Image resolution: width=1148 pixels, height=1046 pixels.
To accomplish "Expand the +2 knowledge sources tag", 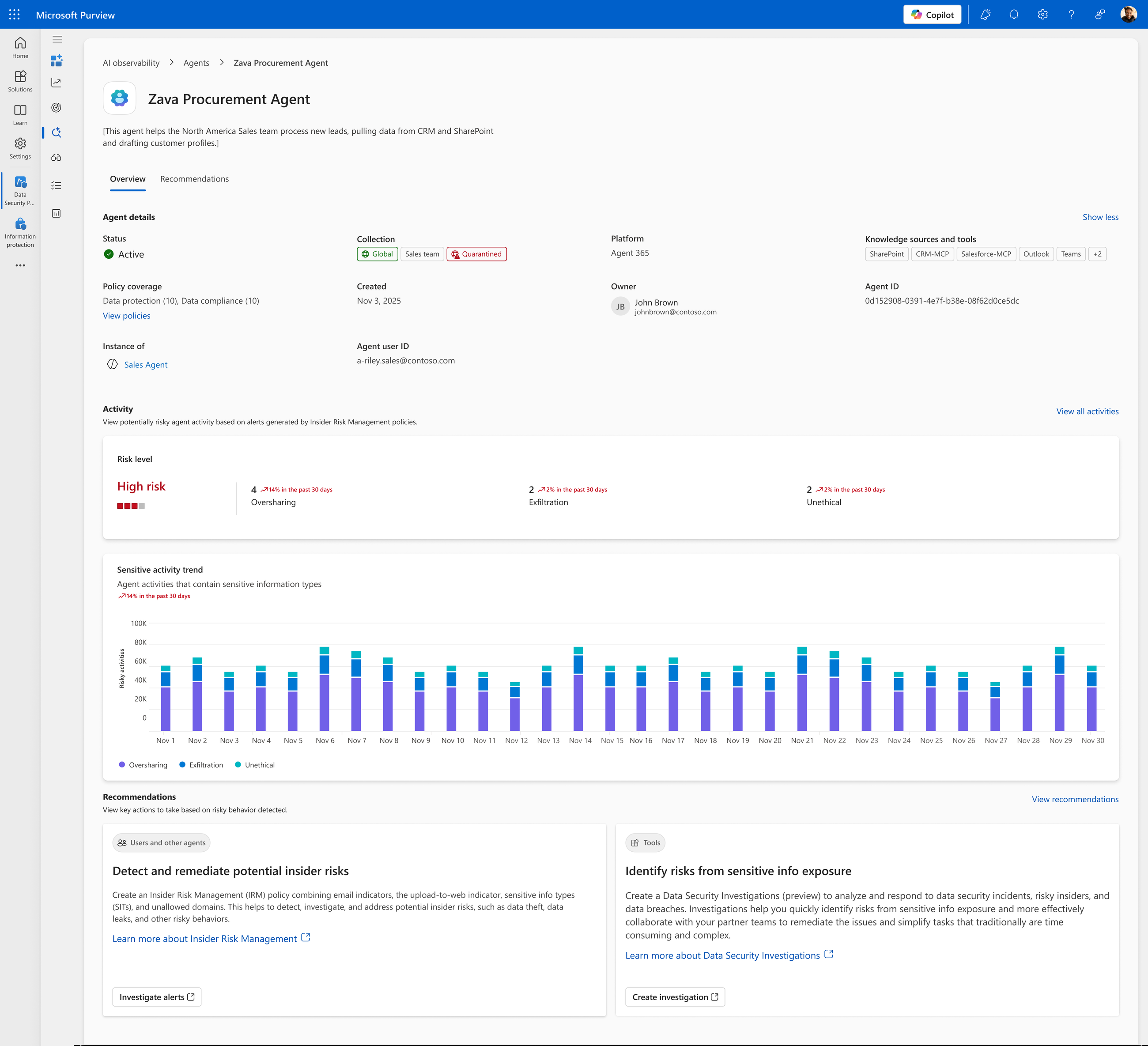I will point(1097,254).
